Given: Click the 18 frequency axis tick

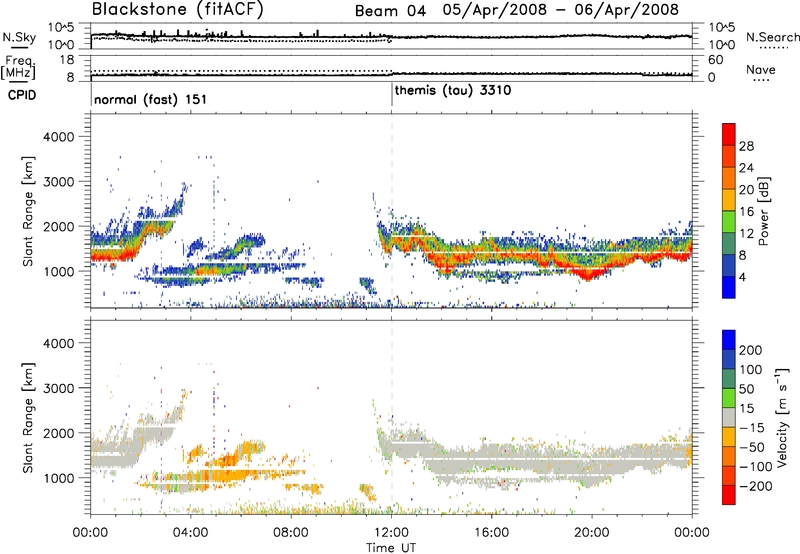Looking at the screenshot, I should (x=68, y=60).
